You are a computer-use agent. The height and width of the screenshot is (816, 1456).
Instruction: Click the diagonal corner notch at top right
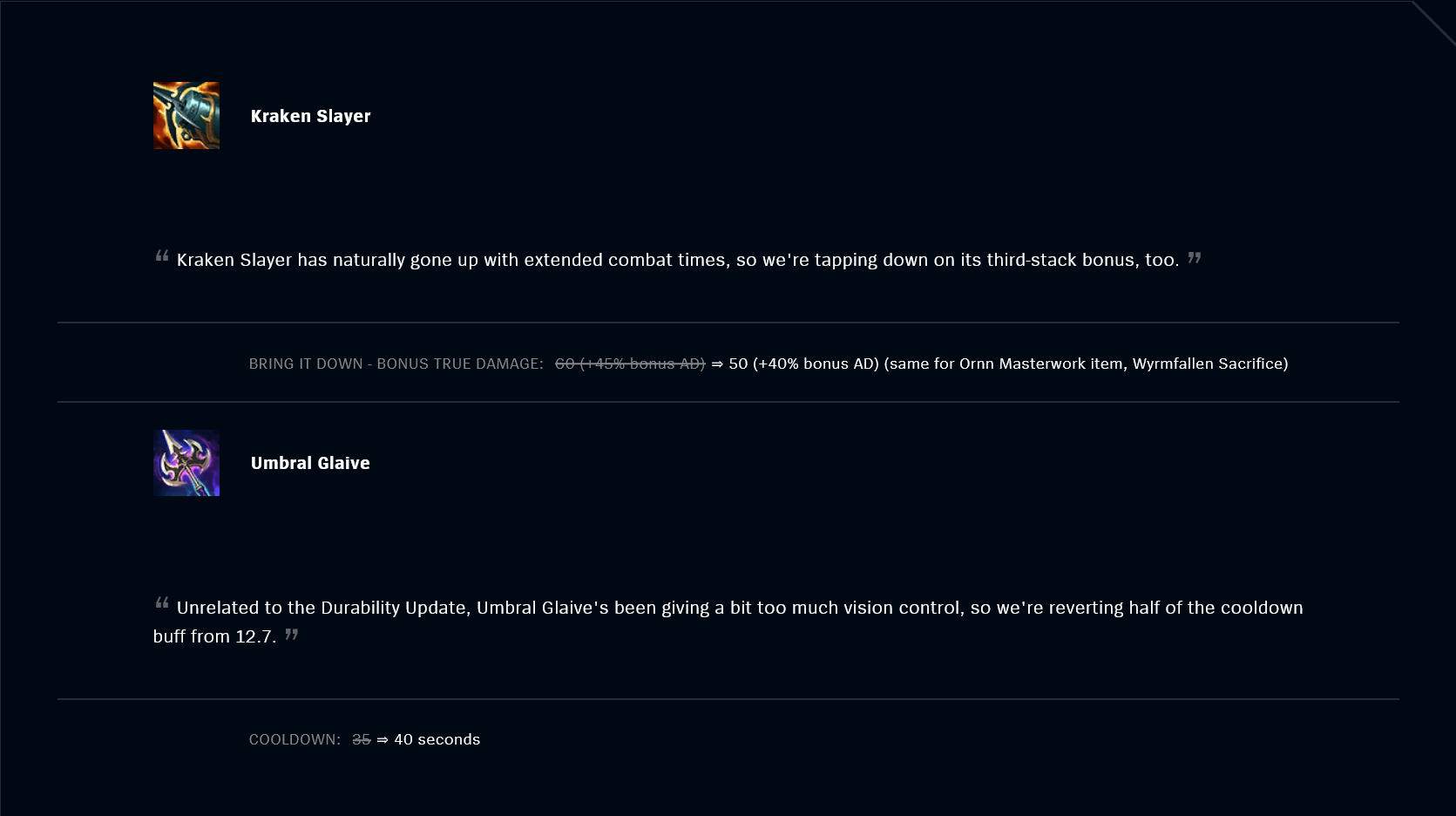[1433, 22]
